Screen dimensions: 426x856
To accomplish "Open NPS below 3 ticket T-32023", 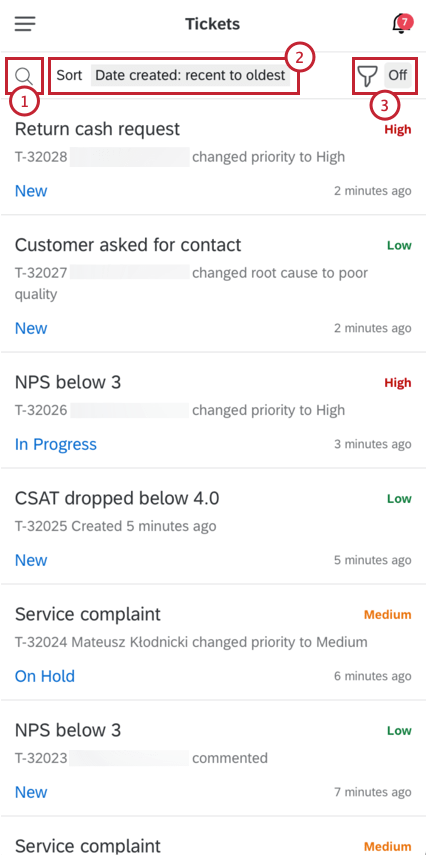I will tap(213, 759).
